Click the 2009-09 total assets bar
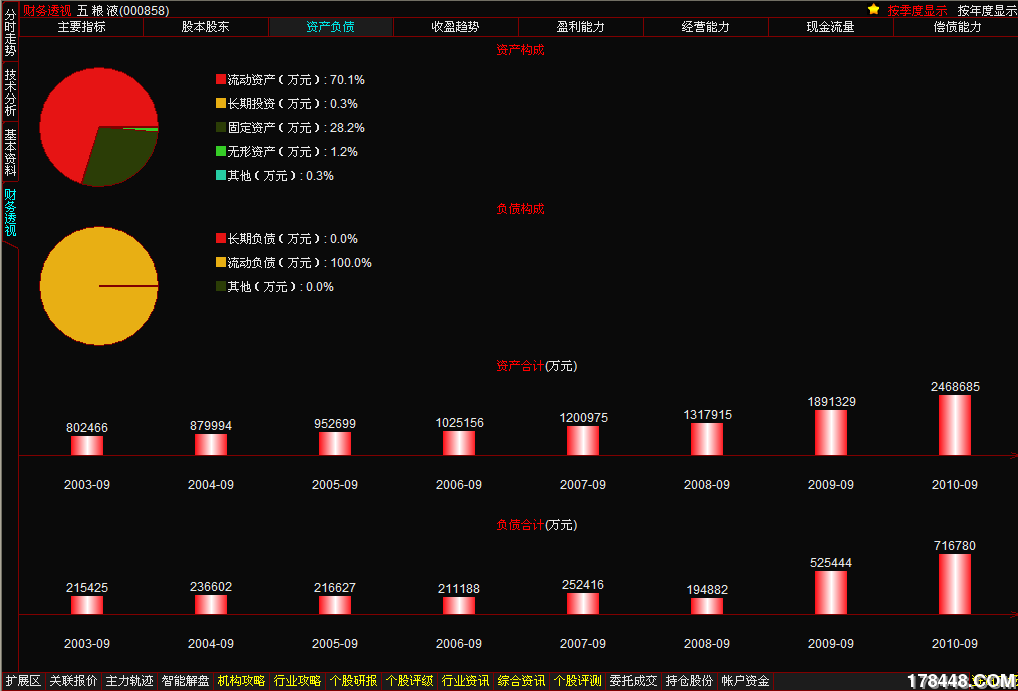Screen dimensions: 1018x691 830,433
